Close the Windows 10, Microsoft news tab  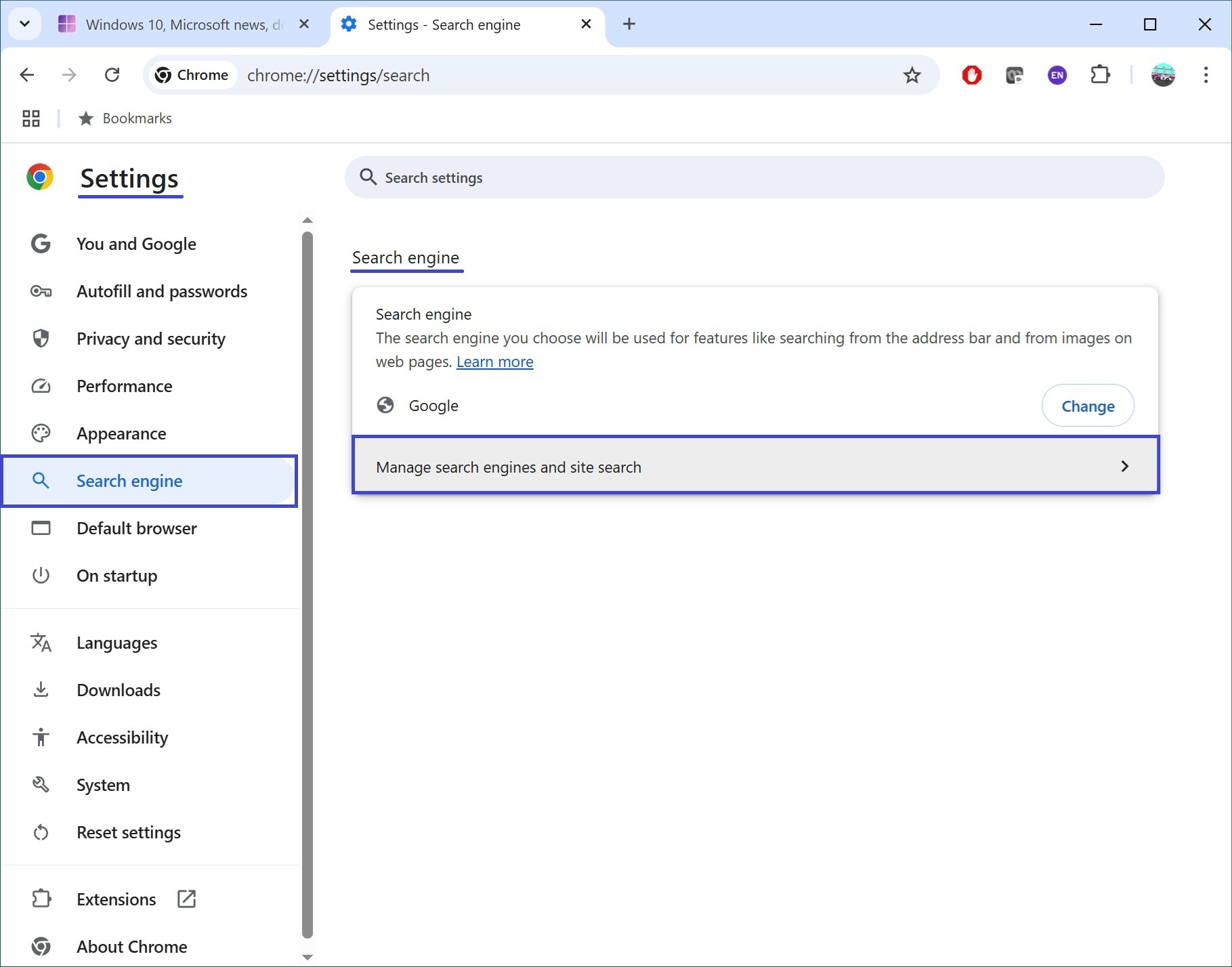[x=304, y=24]
